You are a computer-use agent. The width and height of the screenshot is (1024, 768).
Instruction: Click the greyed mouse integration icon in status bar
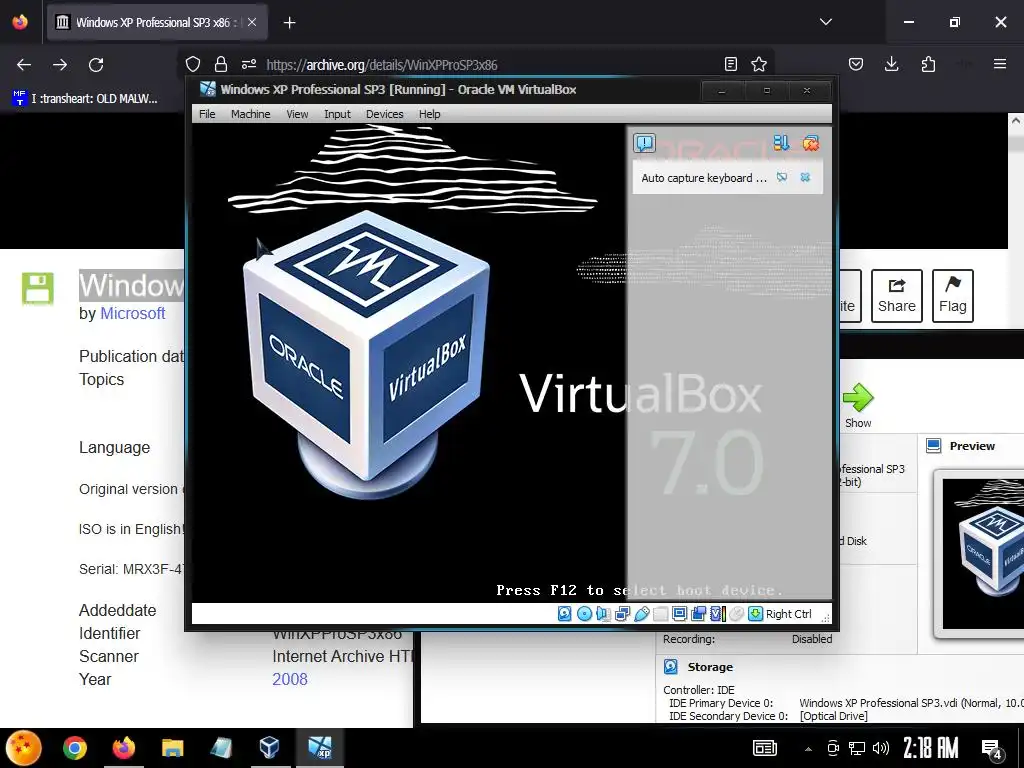[736, 614]
